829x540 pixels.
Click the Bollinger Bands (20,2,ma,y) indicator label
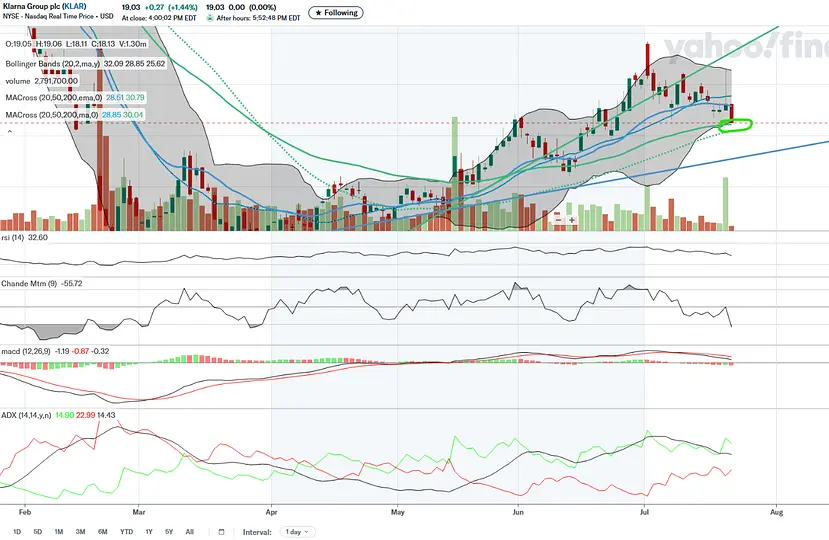coord(52,63)
